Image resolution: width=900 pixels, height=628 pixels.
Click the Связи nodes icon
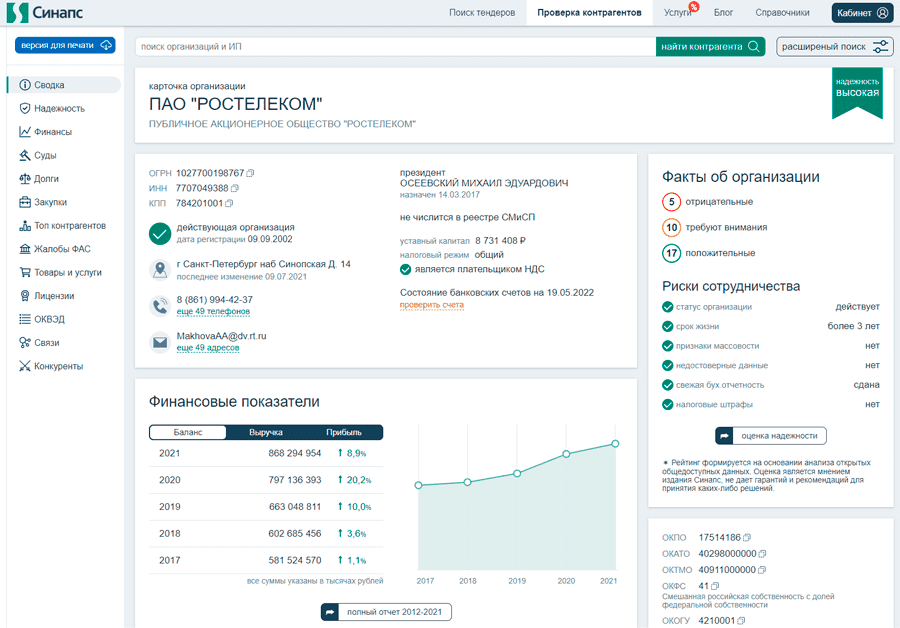(25, 343)
